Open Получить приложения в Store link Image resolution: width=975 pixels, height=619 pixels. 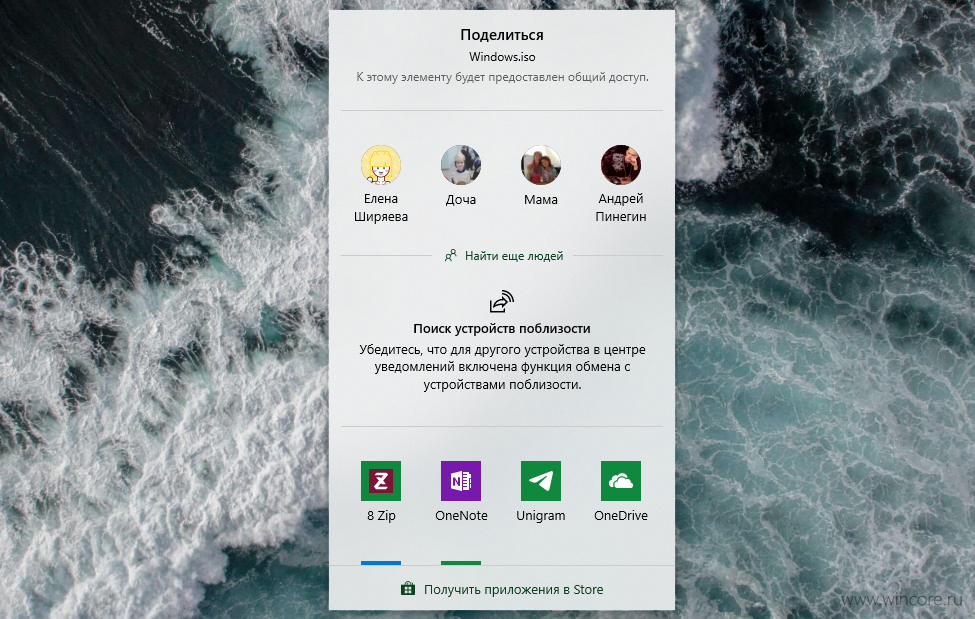pos(514,589)
